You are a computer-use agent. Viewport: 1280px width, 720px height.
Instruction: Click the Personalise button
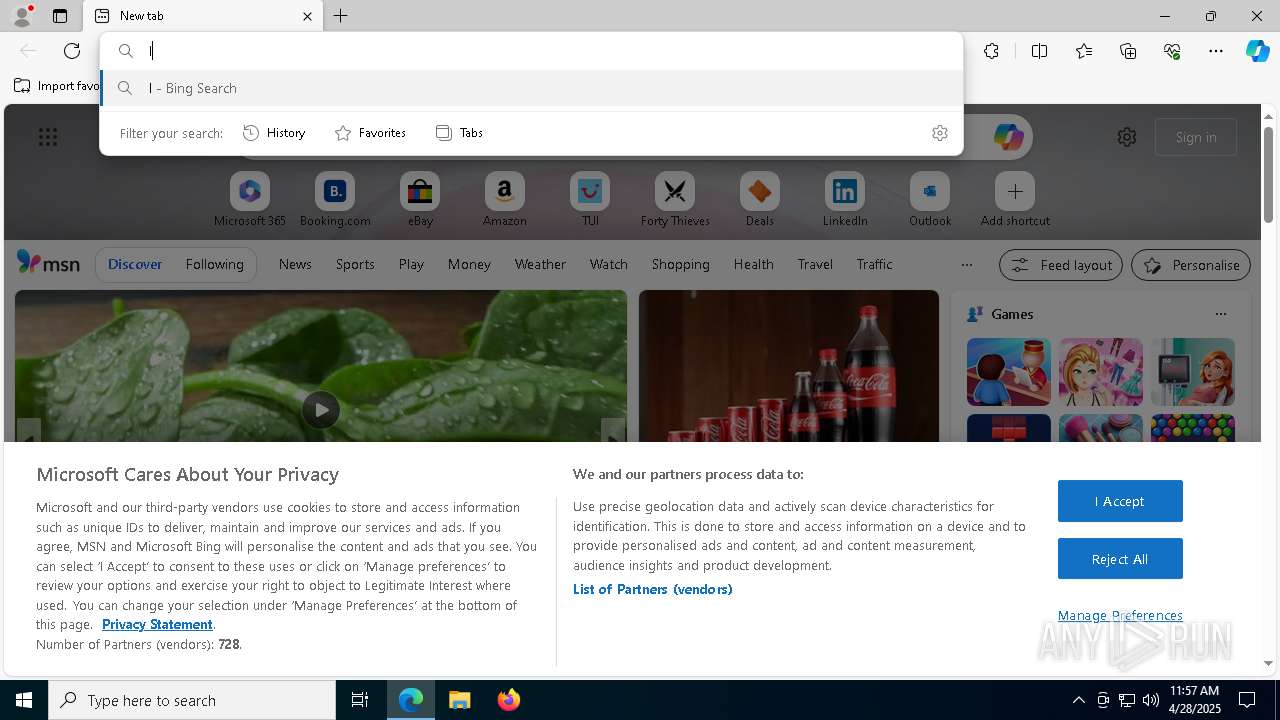coord(1191,265)
